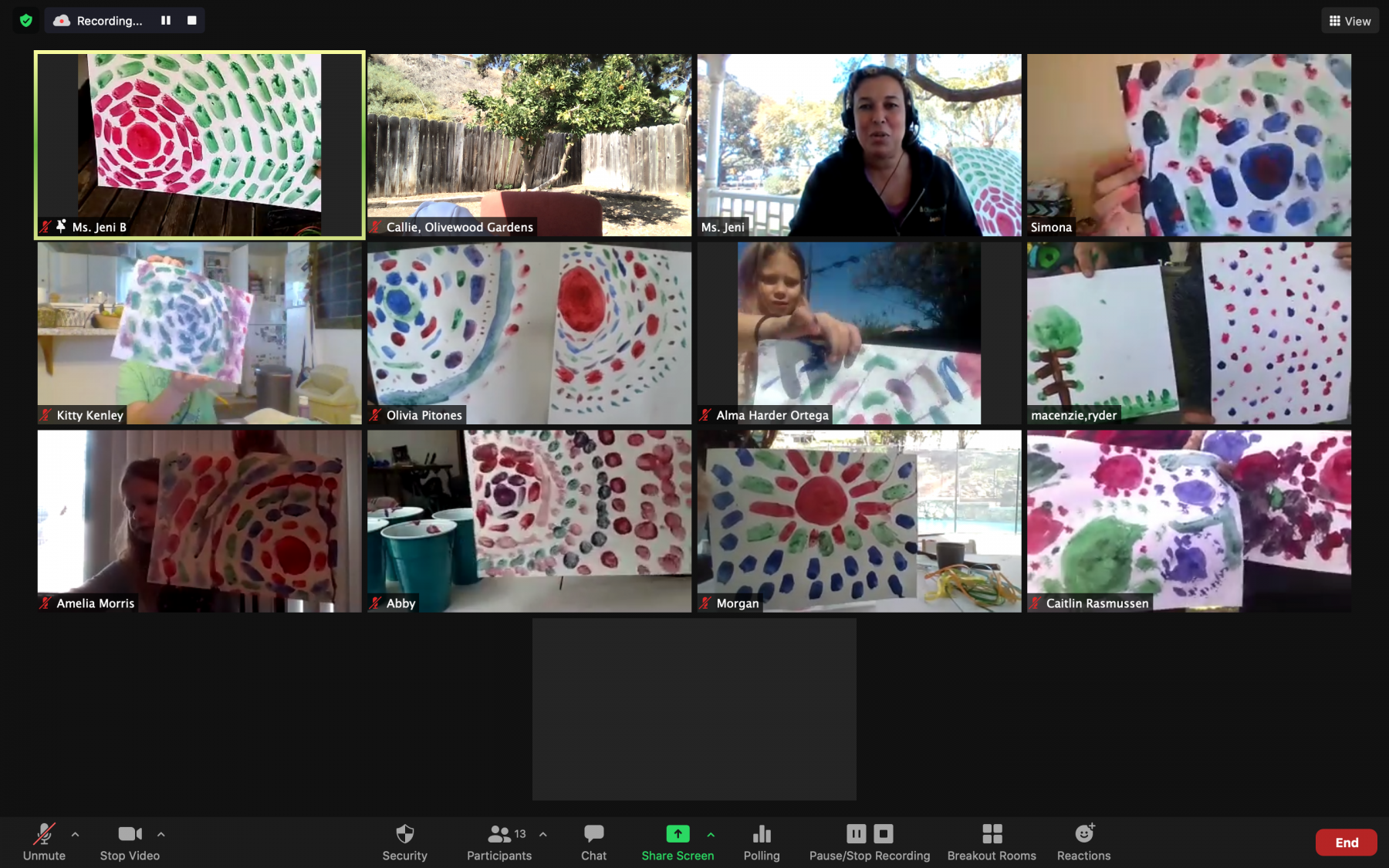The height and width of the screenshot is (868, 1389).
Task: Select Morgan's video tile
Action: point(859,522)
